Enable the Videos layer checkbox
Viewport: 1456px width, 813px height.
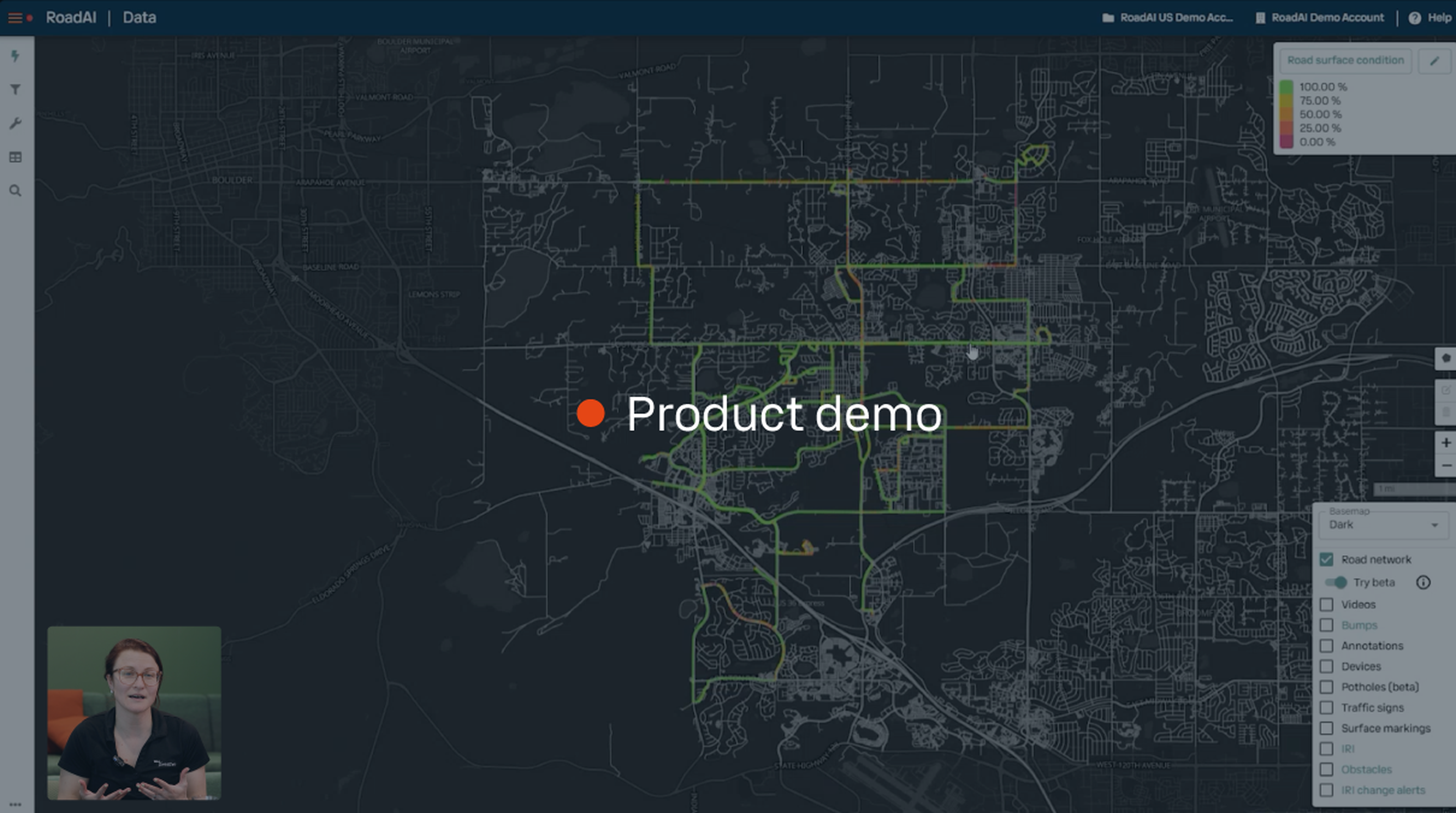coord(1326,605)
